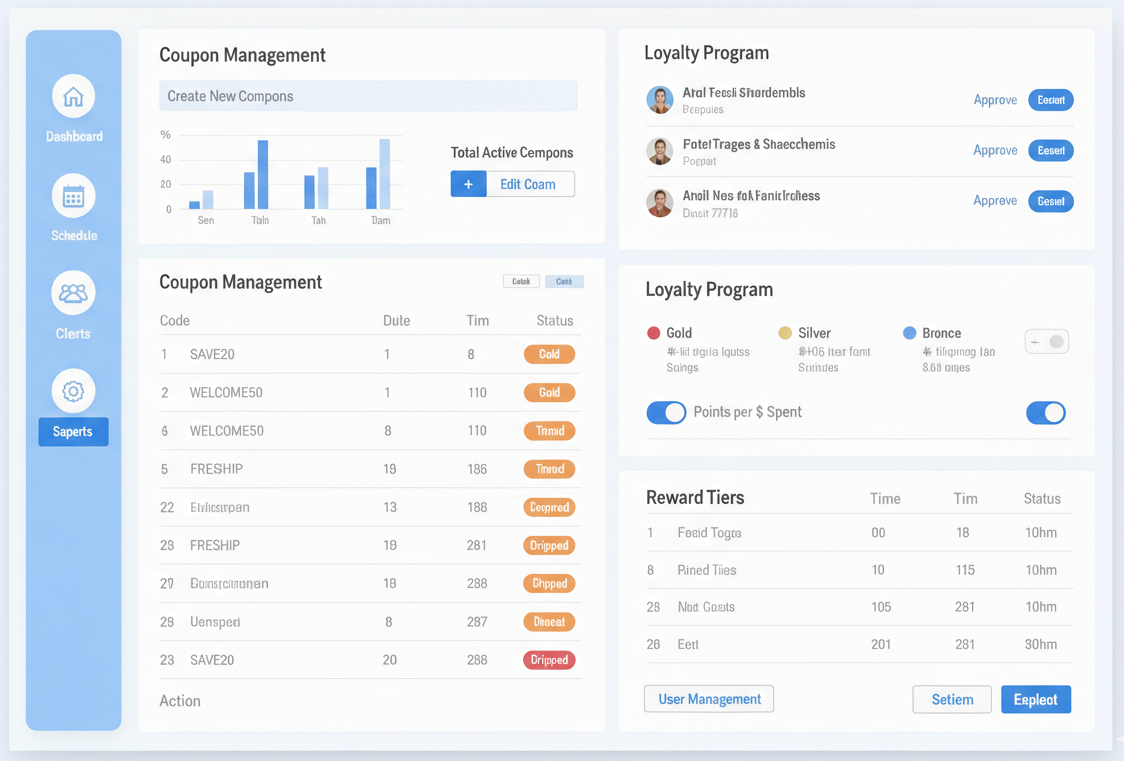Switch to first small tab above coupon table
Screen dimensions: 1124x761
521,282
